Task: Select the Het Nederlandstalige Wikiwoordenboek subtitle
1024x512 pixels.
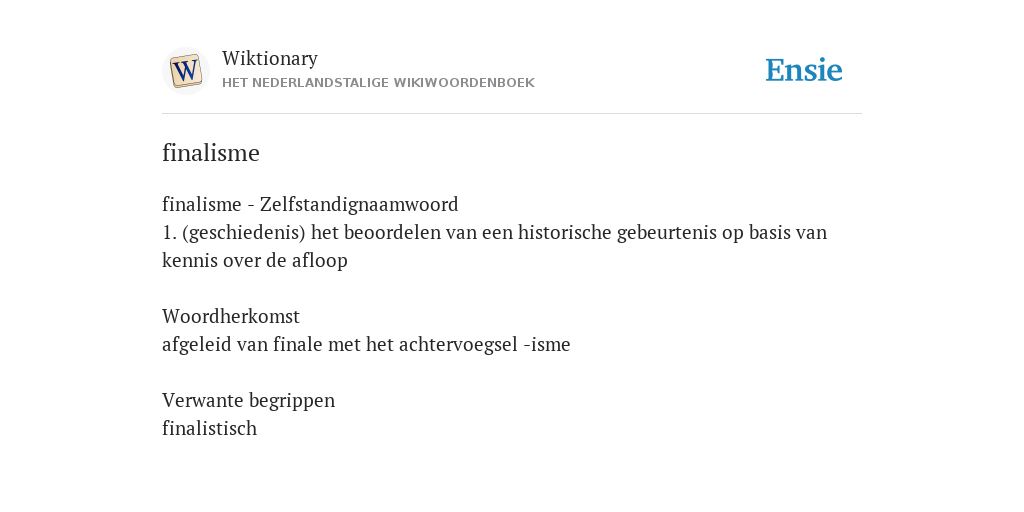Action: coord(378,83)
